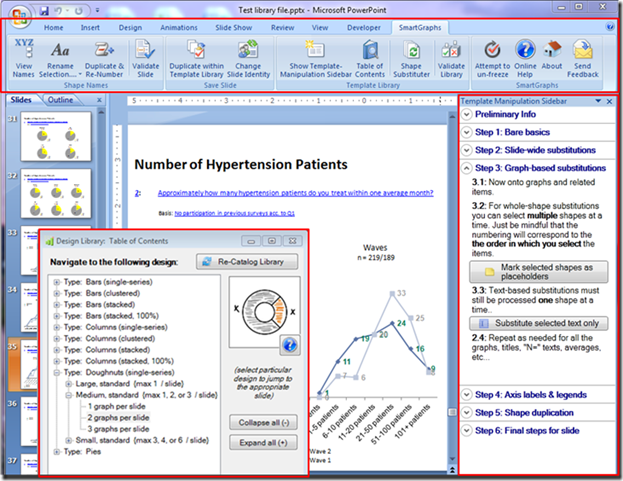Image resolution: width=623 pixels, height=481 pixels.
Task: Click Mark selected shapes as placeholders
Action: [x=539, y=272]
